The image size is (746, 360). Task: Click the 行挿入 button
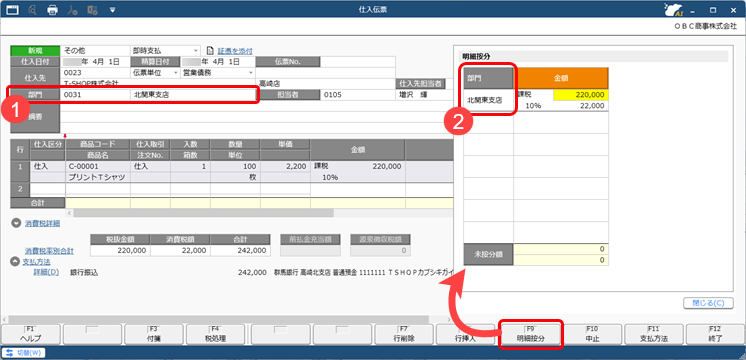466,334
